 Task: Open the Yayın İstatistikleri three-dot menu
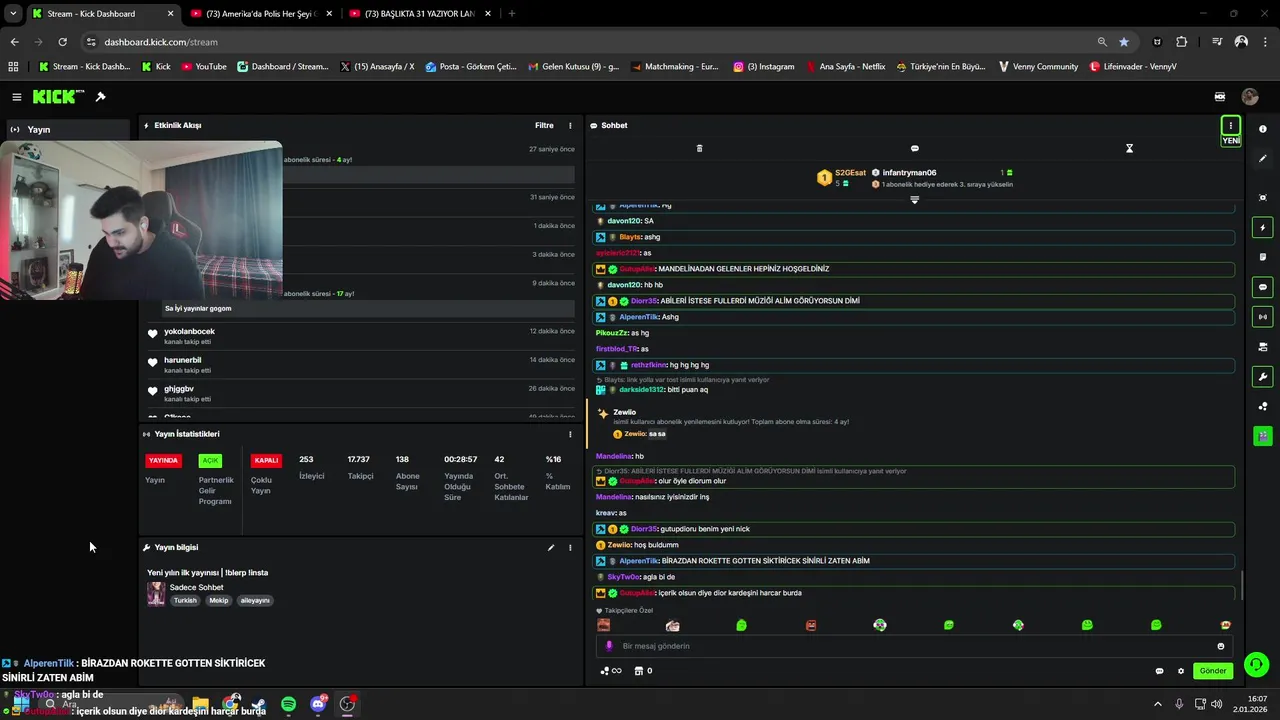[570, 434]
